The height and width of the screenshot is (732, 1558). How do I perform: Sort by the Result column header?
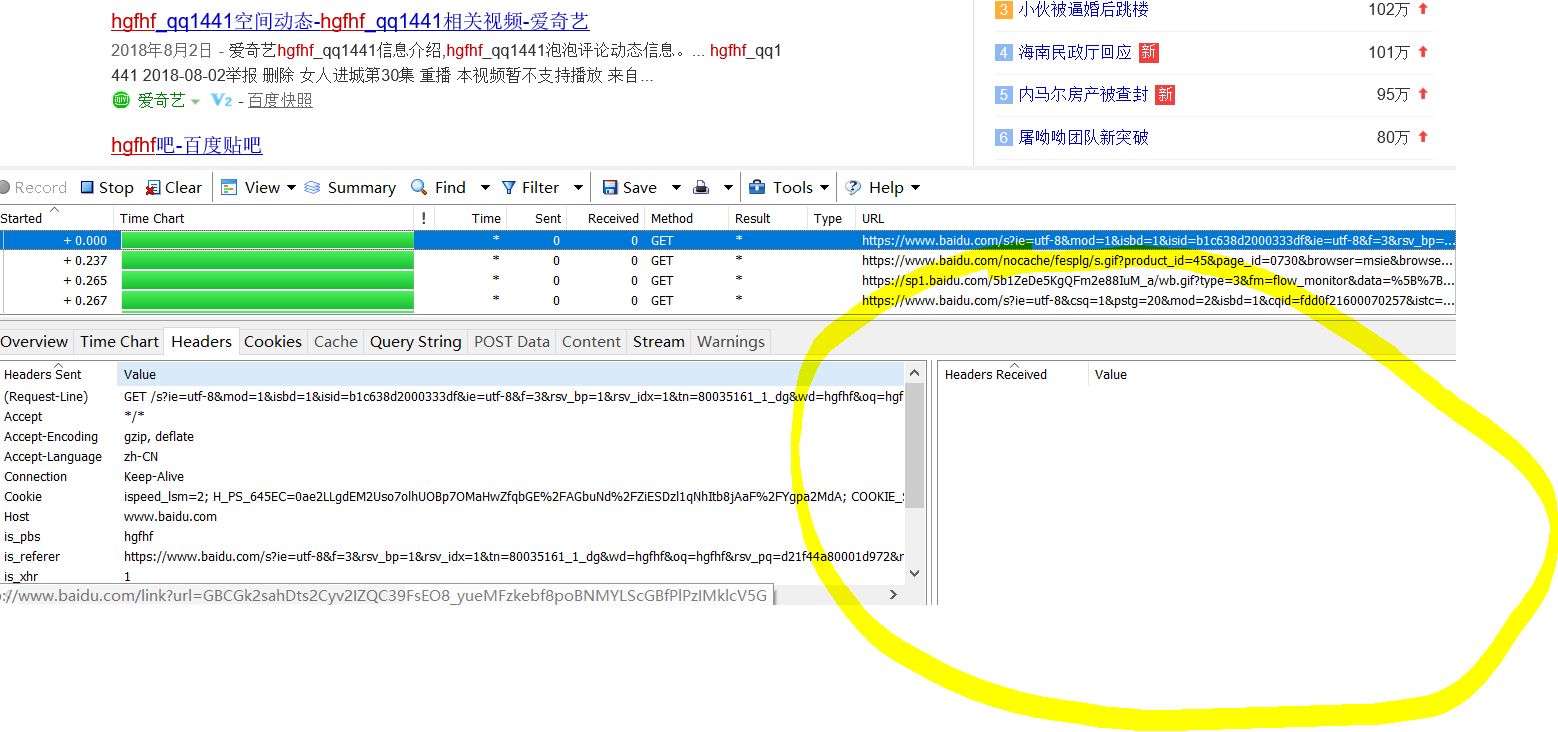(767, 218)
